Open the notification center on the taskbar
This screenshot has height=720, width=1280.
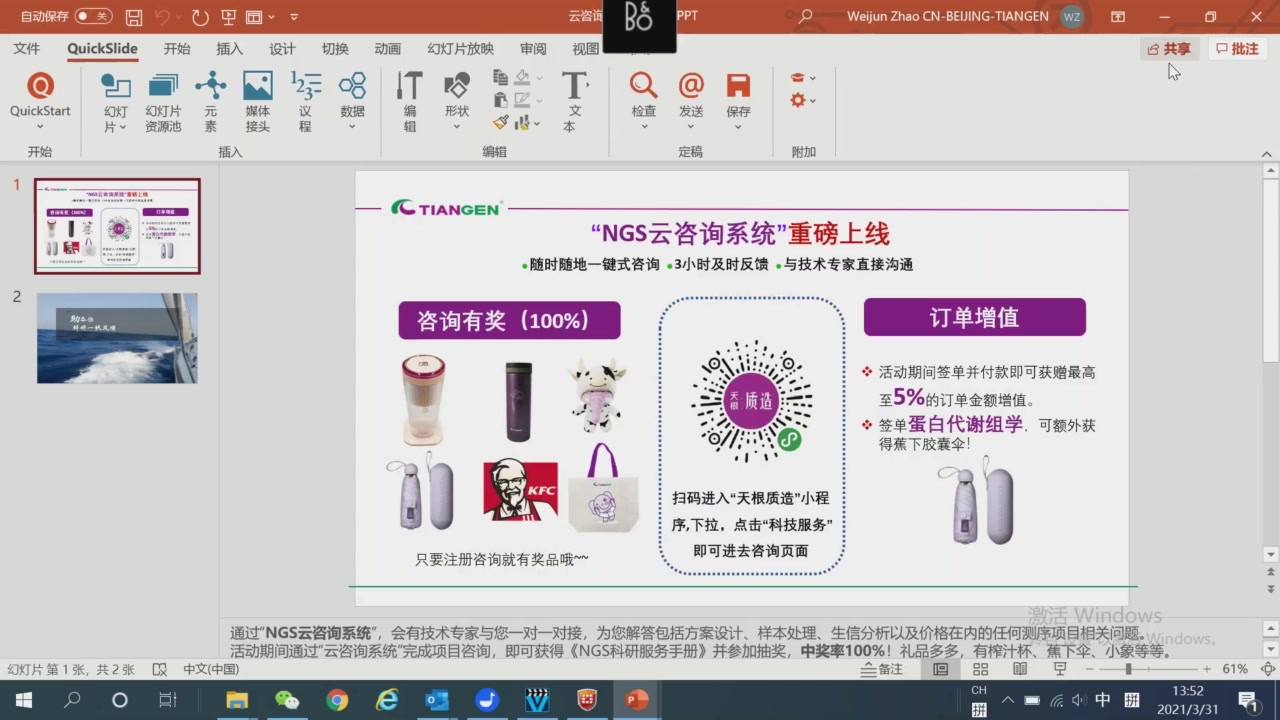coord(1247,700)
